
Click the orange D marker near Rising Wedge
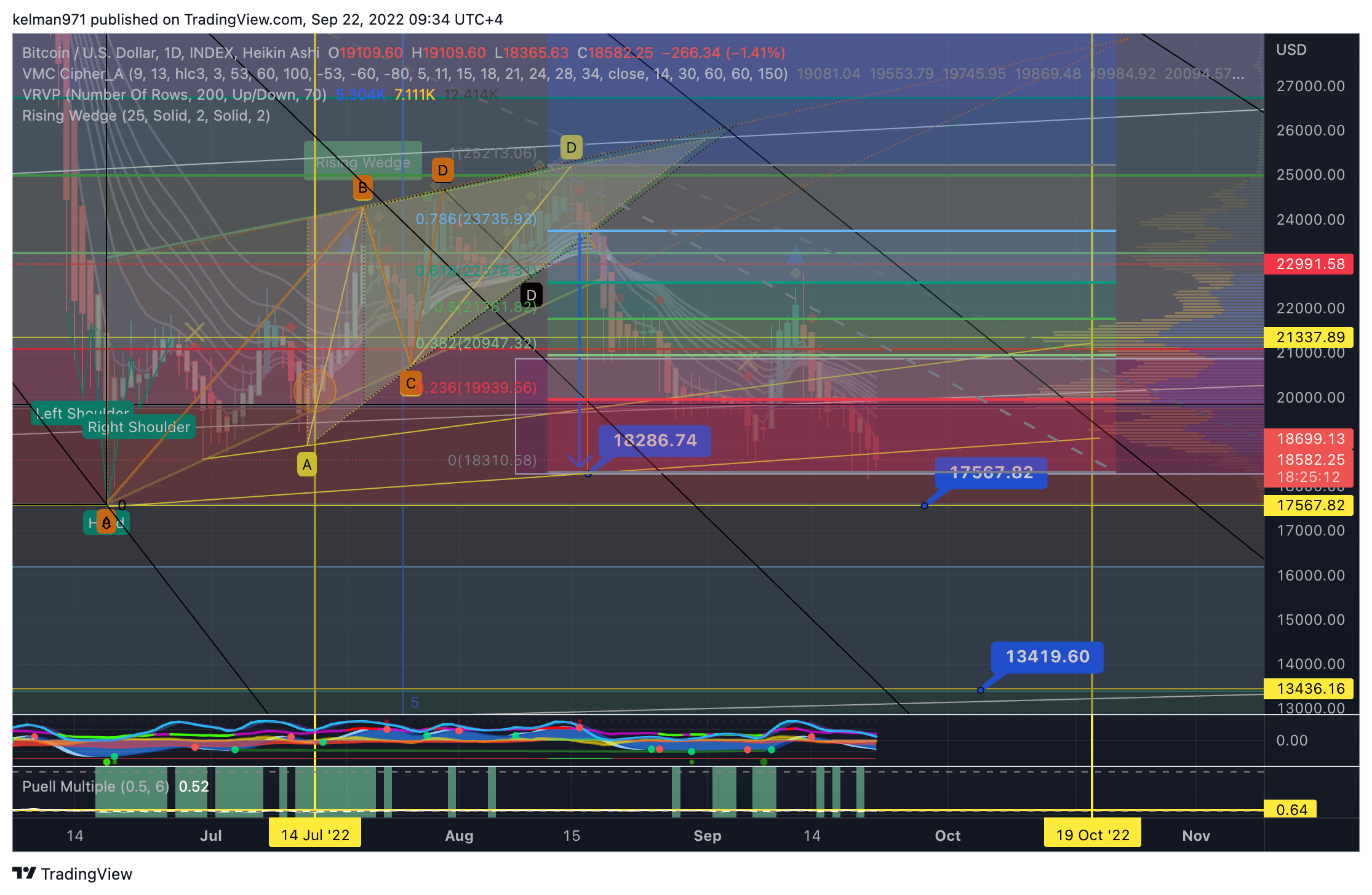point(442,170)
